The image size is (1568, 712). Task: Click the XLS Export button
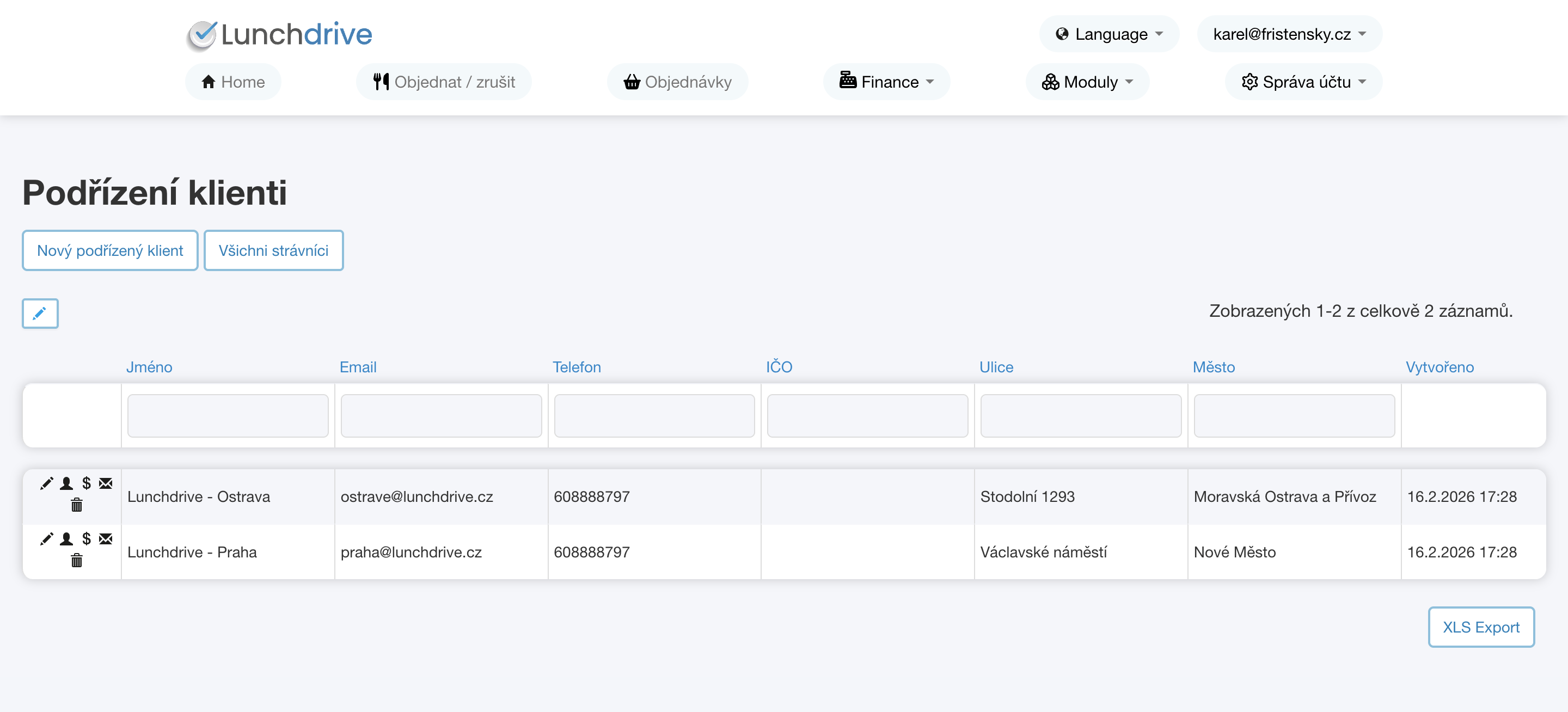point(1480,627)
